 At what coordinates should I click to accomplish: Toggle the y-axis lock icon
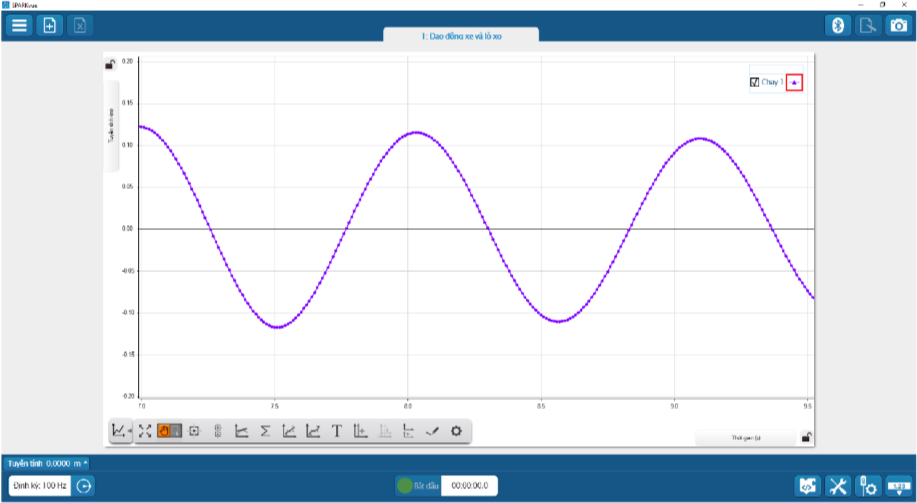click(110, 66)
